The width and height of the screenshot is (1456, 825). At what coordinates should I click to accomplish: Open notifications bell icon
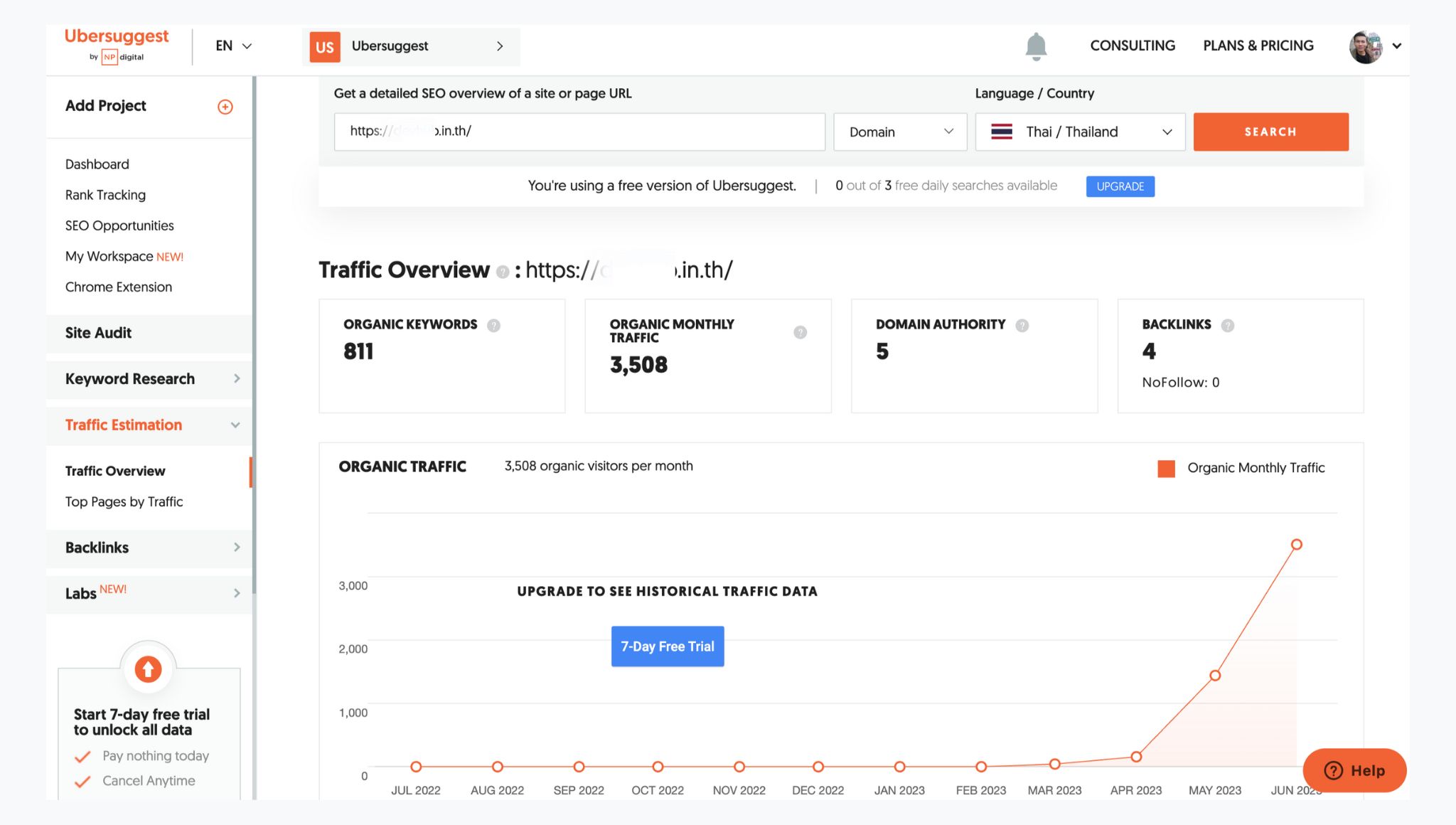tap(1036, 46)
